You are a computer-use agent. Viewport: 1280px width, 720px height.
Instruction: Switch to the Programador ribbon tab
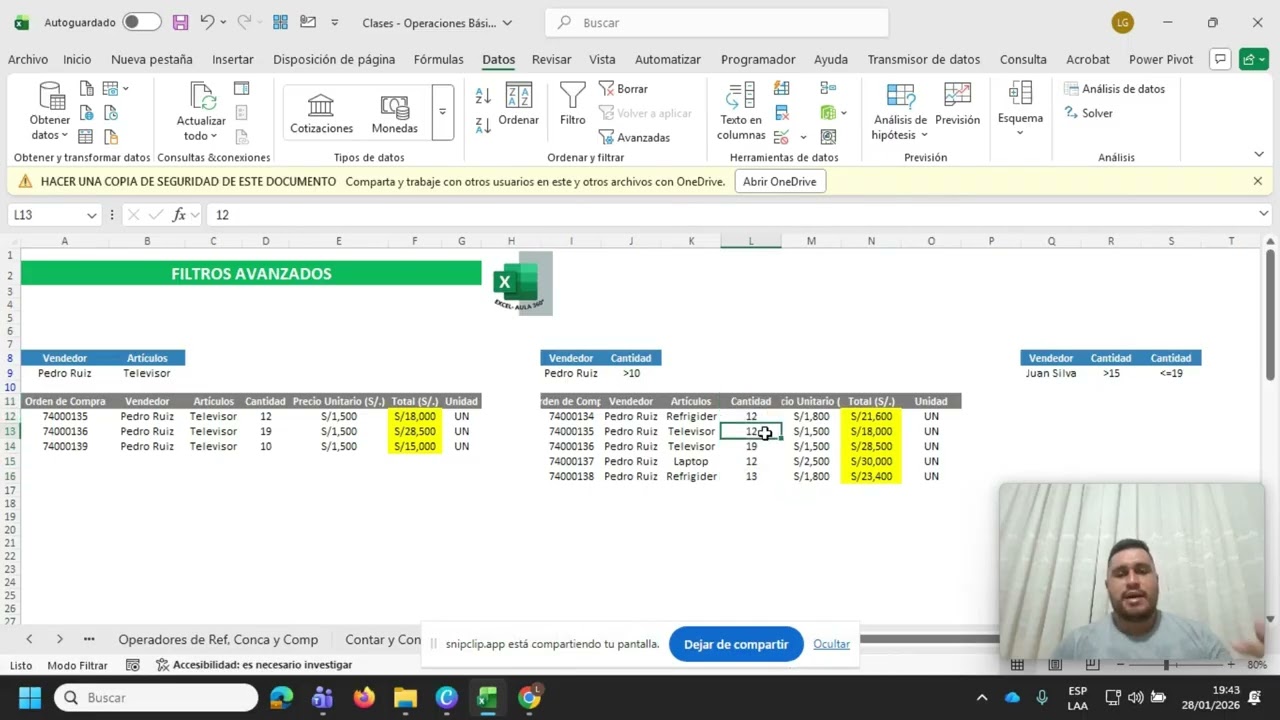(758, 59)
